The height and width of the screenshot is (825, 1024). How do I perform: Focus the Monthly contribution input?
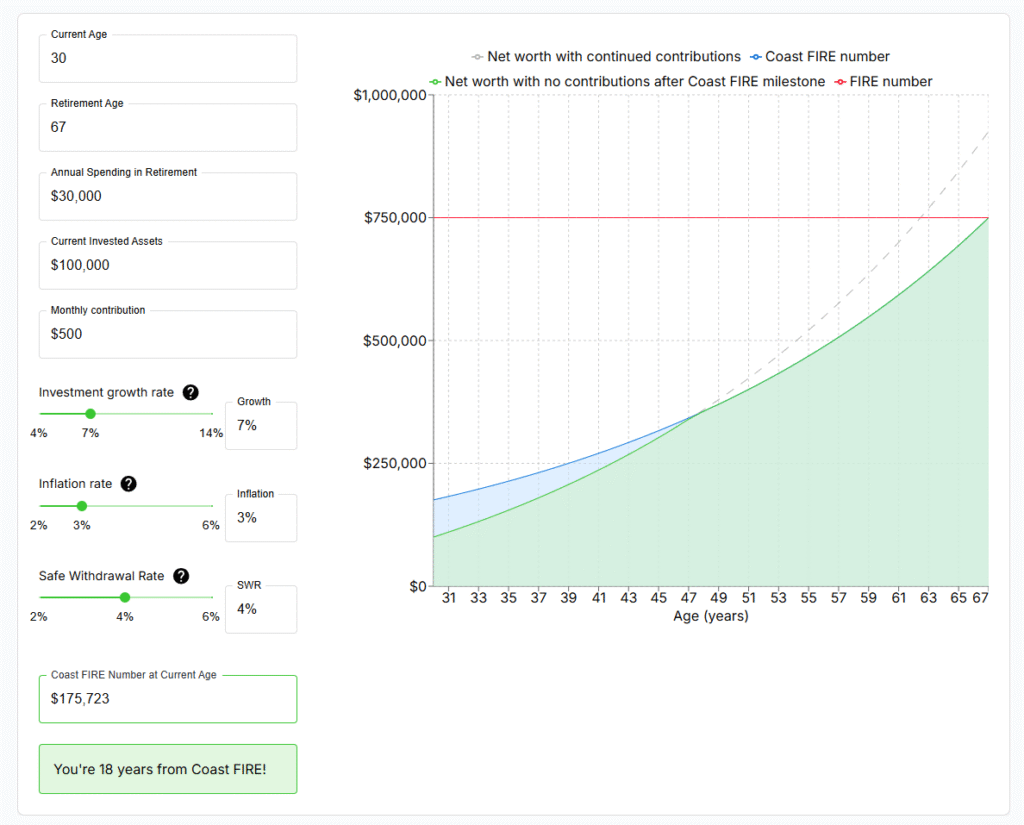point(168,335)
